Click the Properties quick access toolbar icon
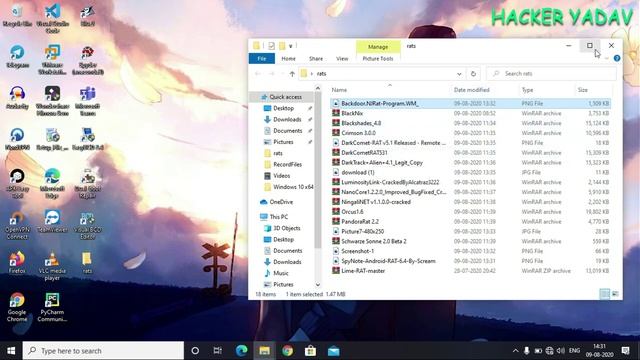This screenshot has width=640, height=360. click(271, 46)
